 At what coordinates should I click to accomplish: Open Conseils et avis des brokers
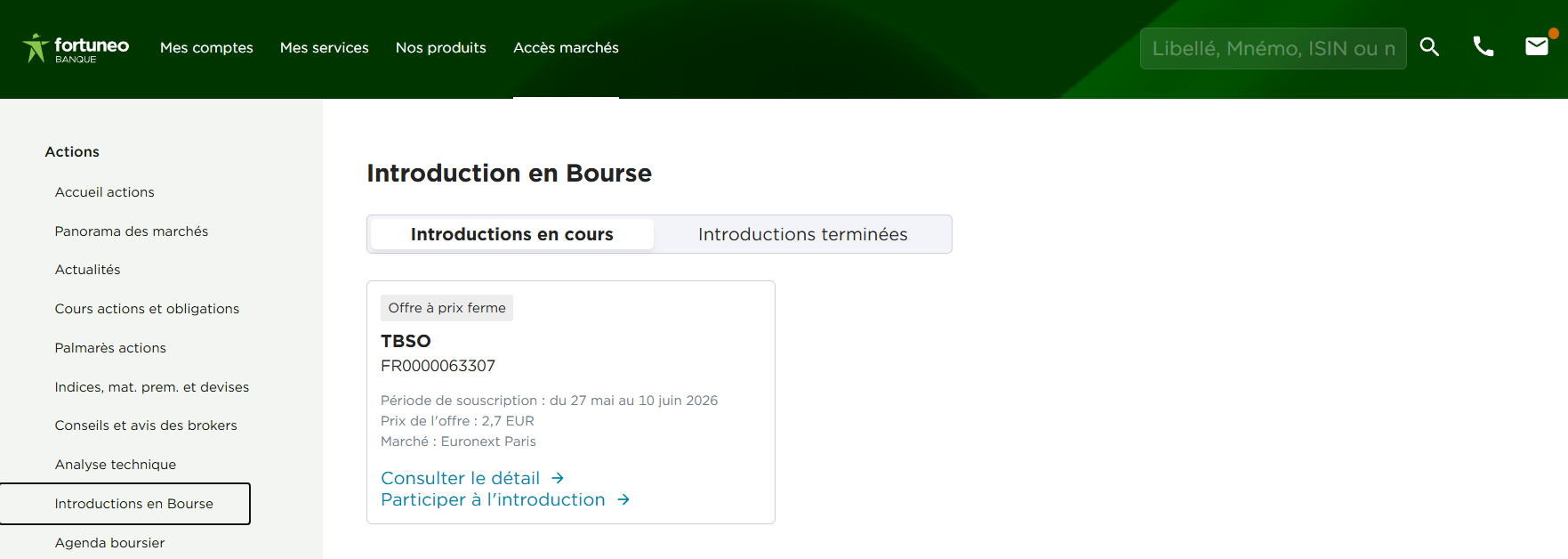(x=146, y=425)
